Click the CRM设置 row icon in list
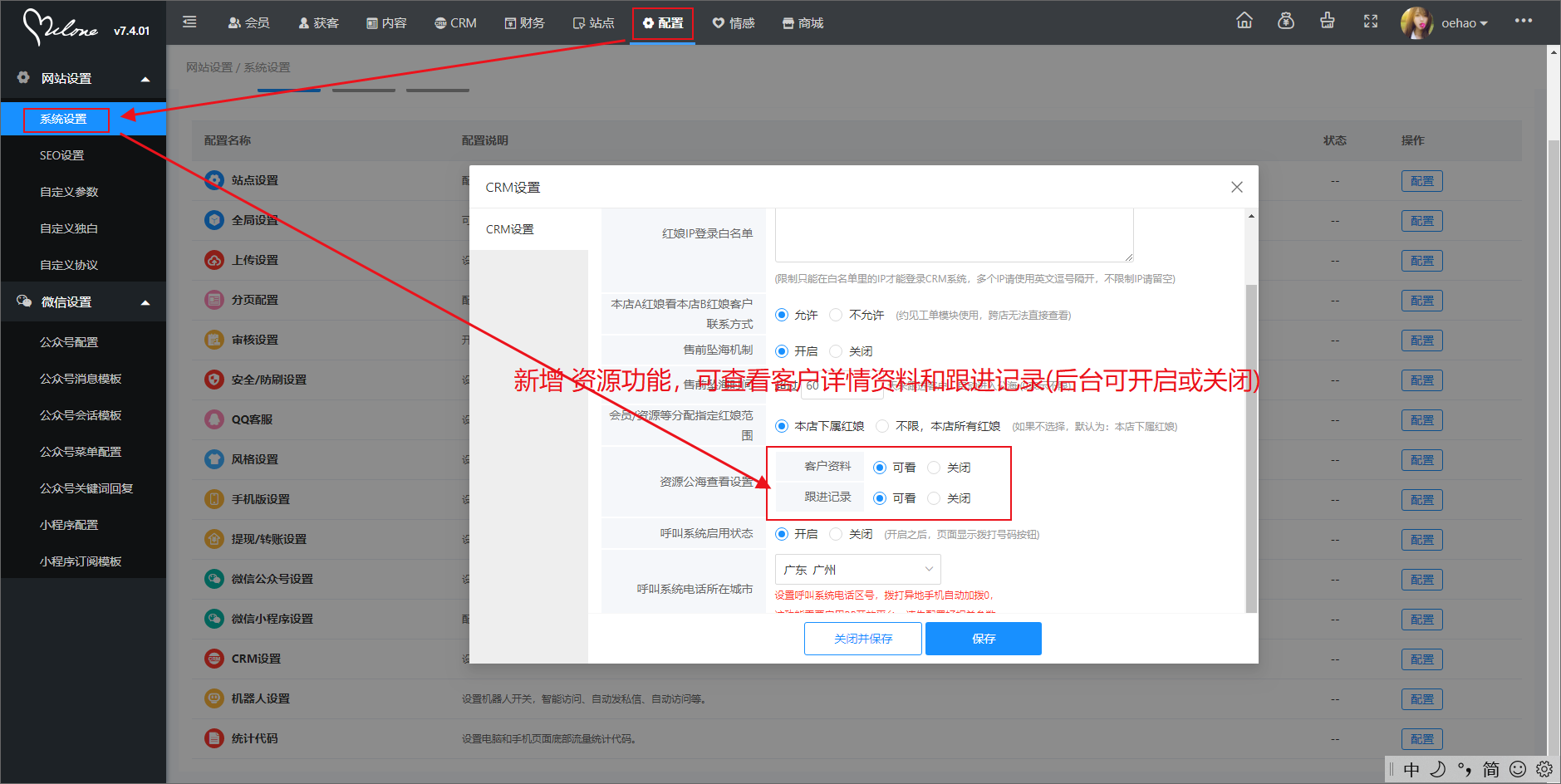 (x=214, y=659)
